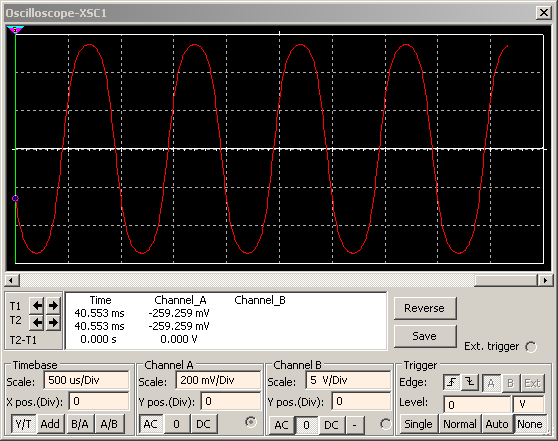Move T2 cursor left with arrow
The height and width of the screenshot is (441, 558).
(37, 323)
